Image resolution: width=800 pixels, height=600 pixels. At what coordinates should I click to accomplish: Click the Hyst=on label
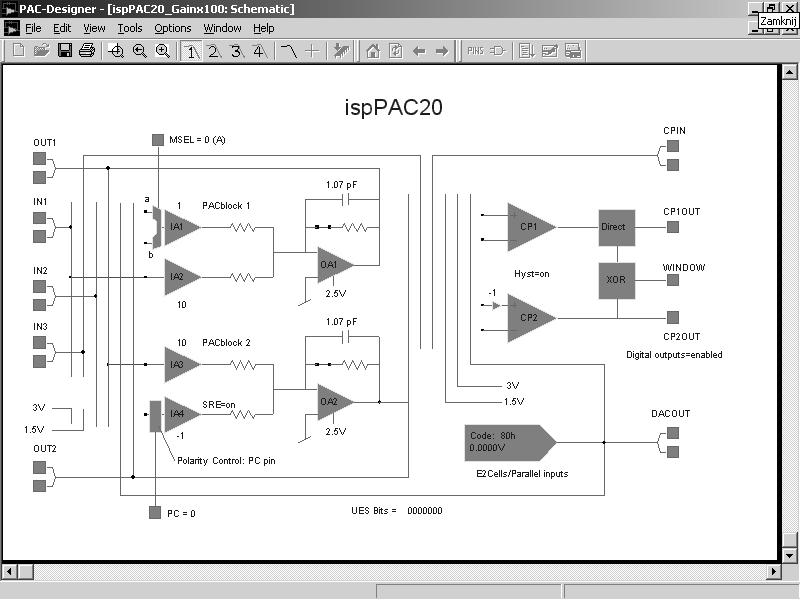click(532, 274)
